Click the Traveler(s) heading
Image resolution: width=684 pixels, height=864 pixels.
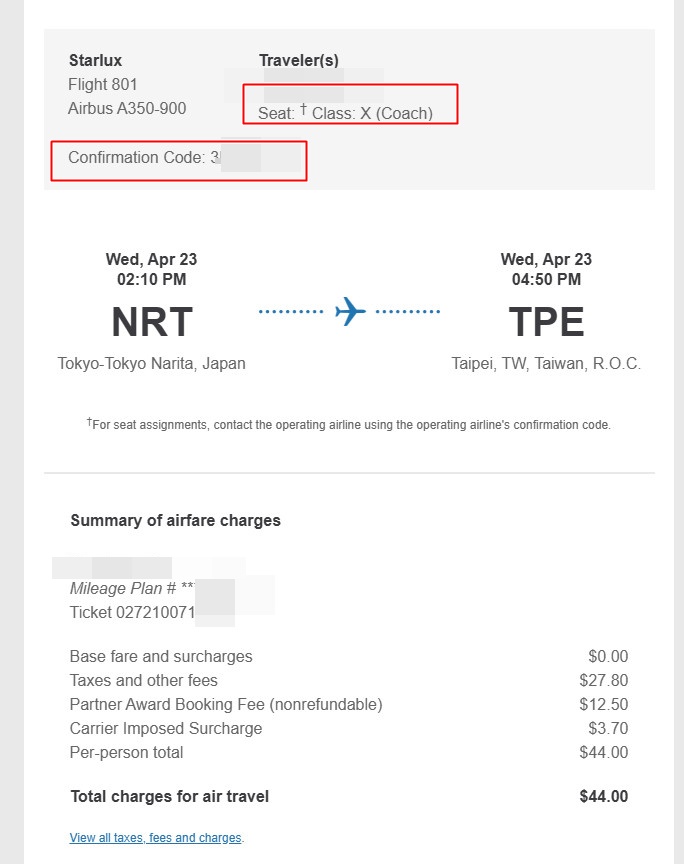299,60
